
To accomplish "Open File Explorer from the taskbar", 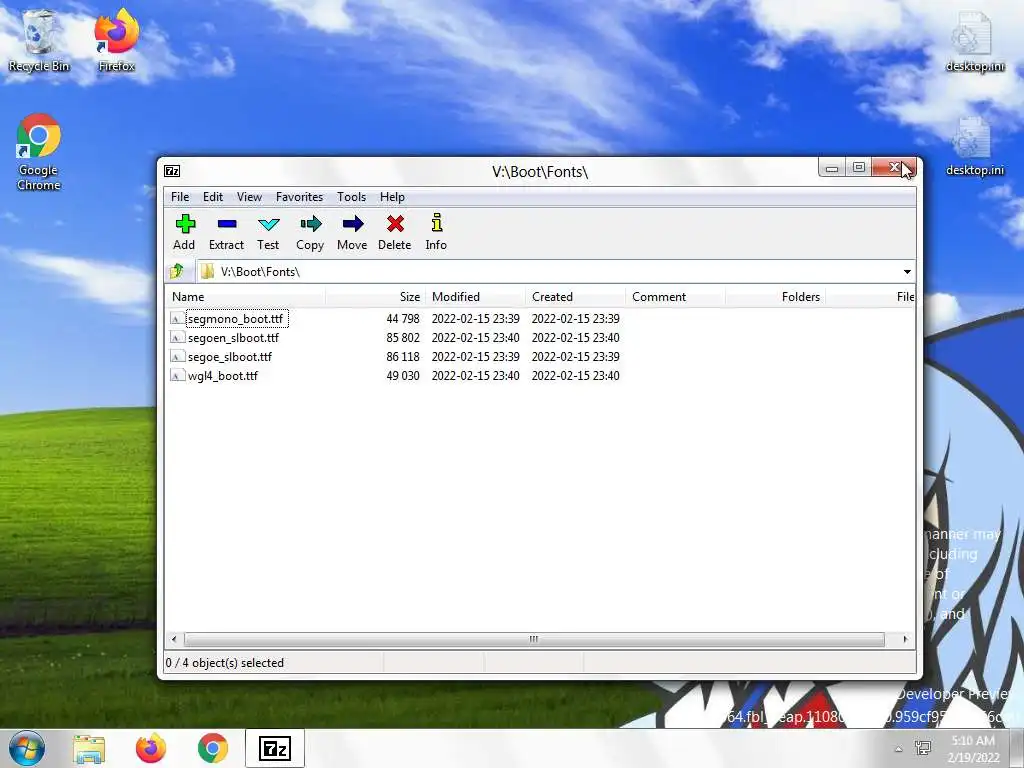I will (89, 748).
